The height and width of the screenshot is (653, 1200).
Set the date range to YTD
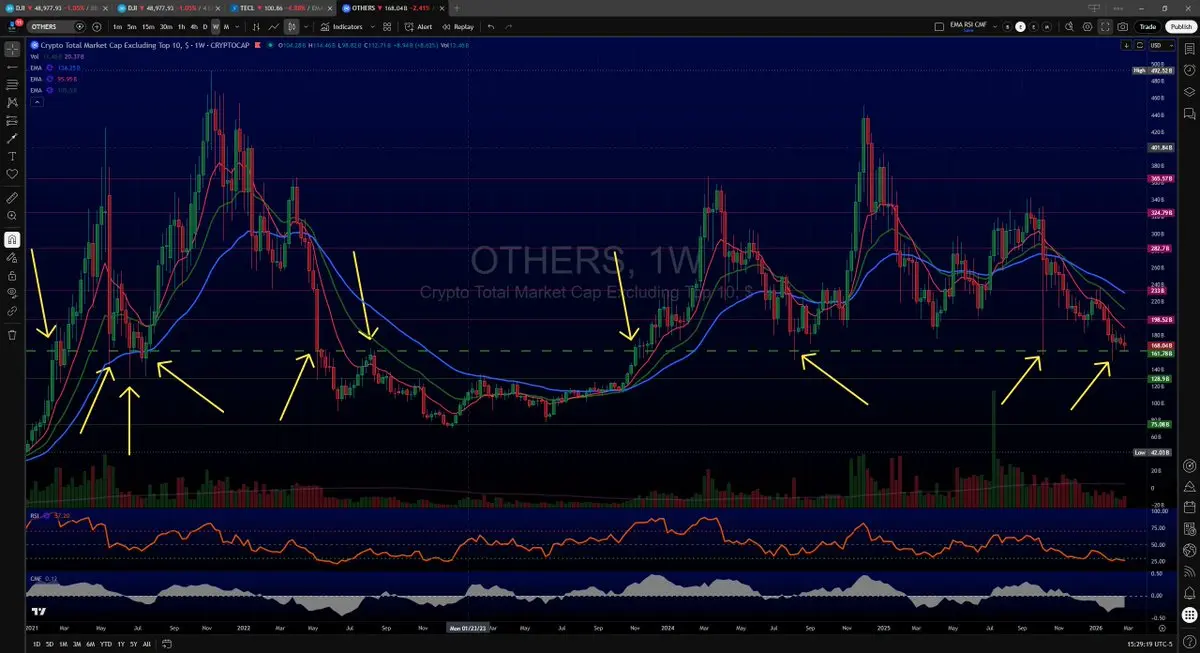click(x=106, y=644)
